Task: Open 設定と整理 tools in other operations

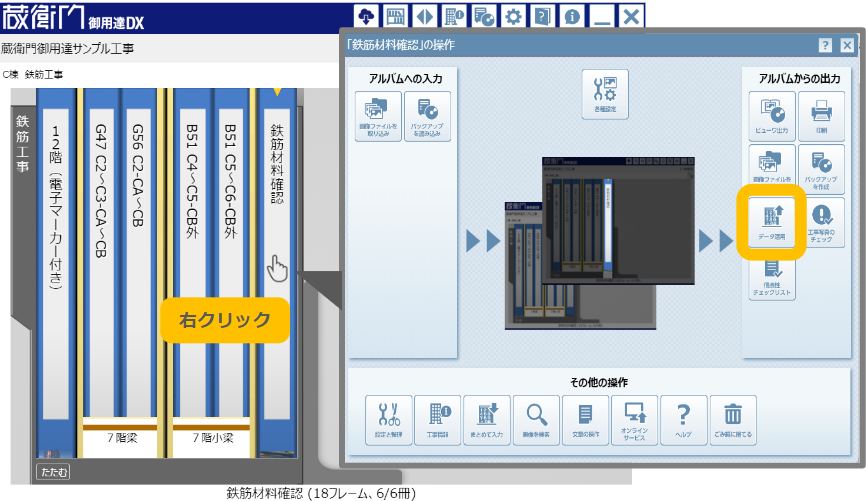Action: point(389,420)
